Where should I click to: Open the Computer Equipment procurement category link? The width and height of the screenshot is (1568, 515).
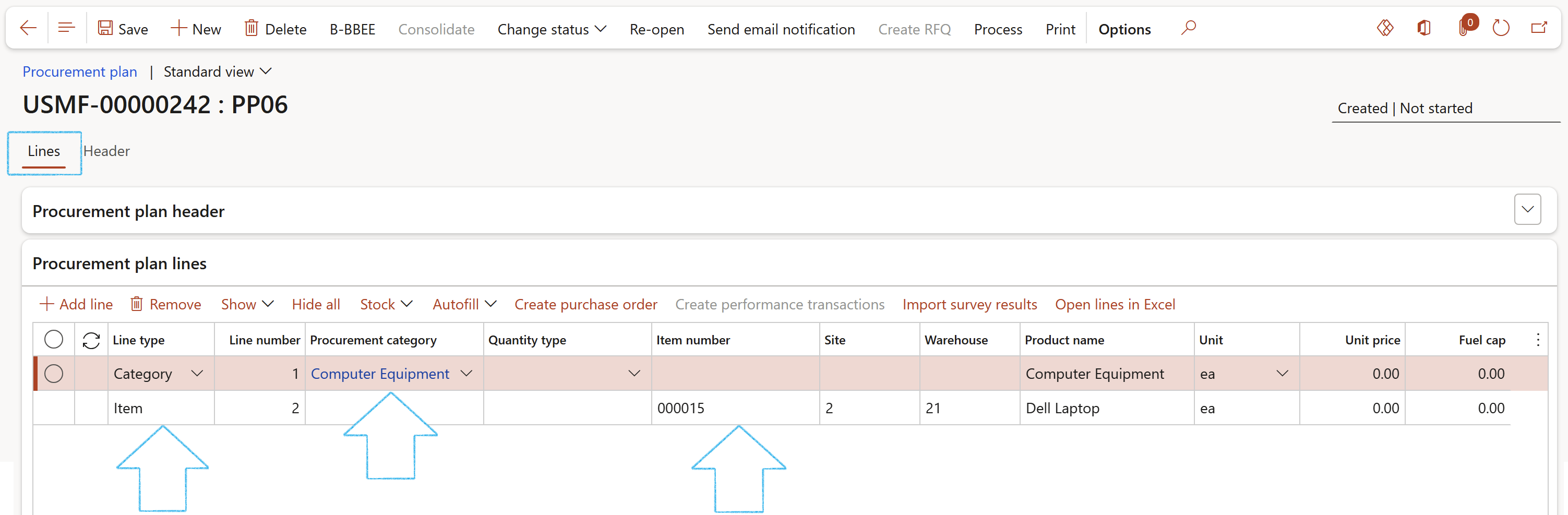(380, 374)
